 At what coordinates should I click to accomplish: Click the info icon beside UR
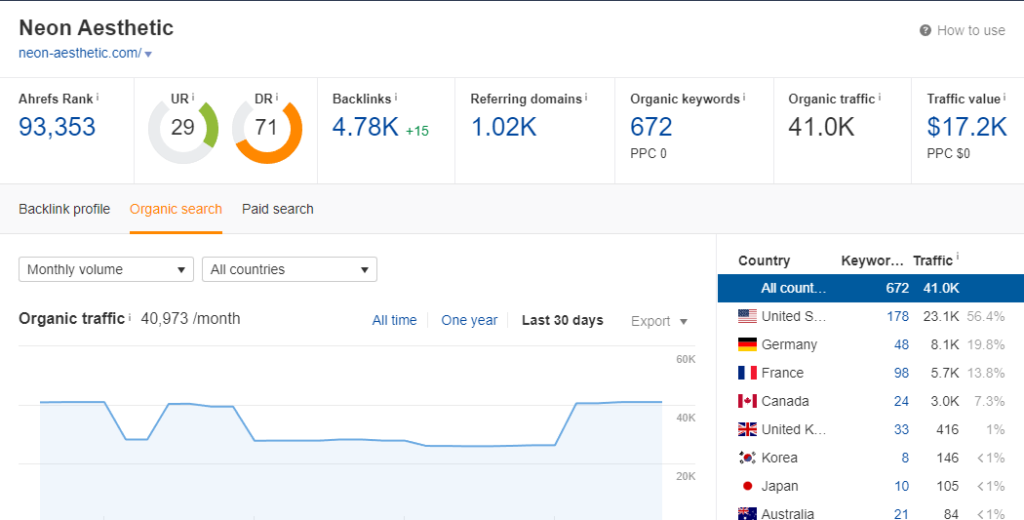[193, 97]
